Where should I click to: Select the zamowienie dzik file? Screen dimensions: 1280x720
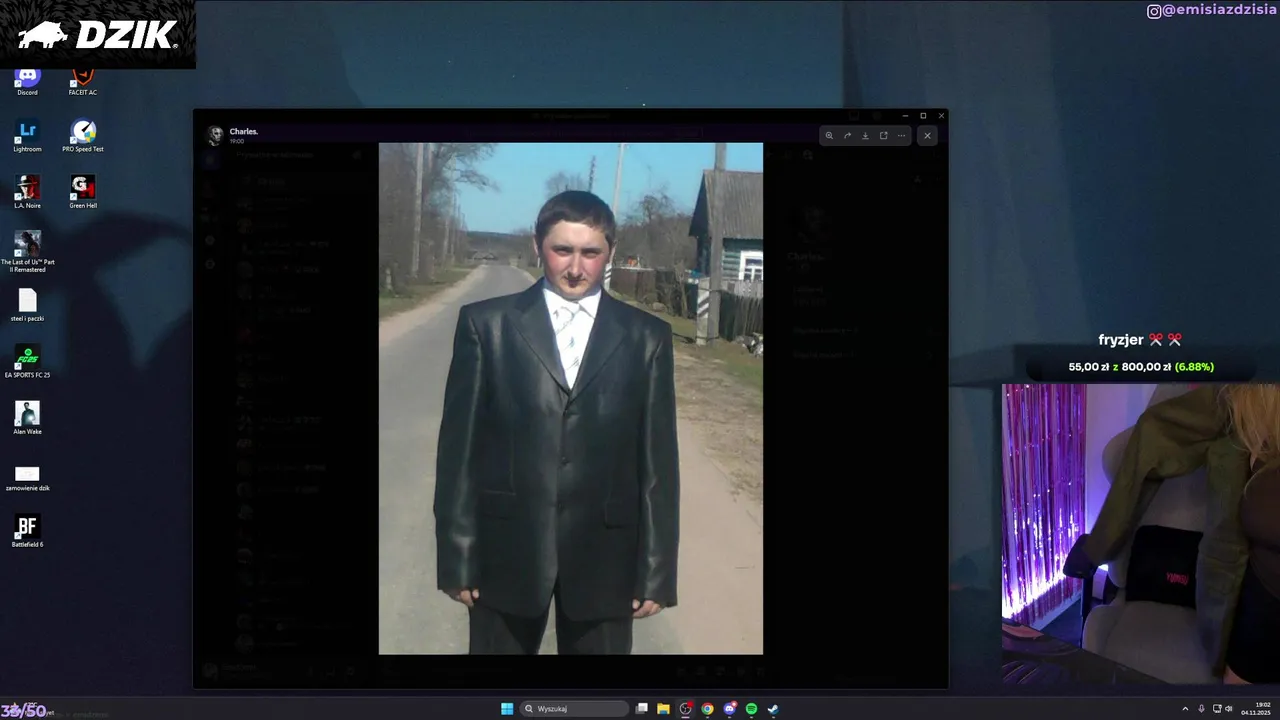point(27,476)
